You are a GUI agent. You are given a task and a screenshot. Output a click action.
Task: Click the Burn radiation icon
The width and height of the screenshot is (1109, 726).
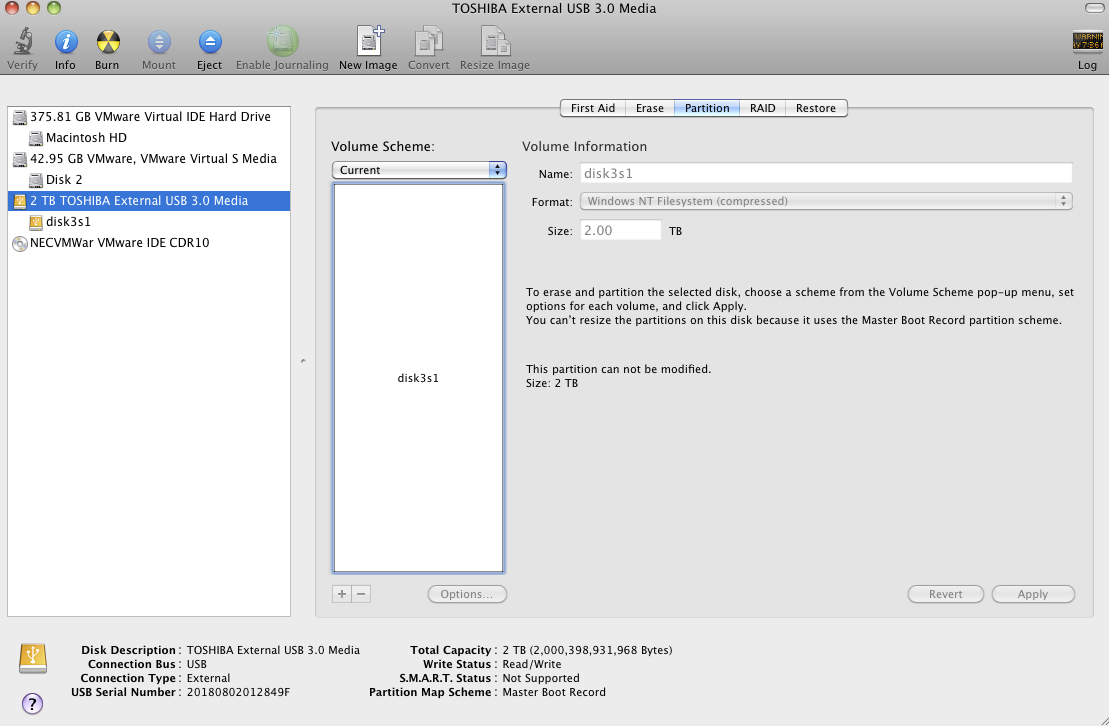[108, 42]
